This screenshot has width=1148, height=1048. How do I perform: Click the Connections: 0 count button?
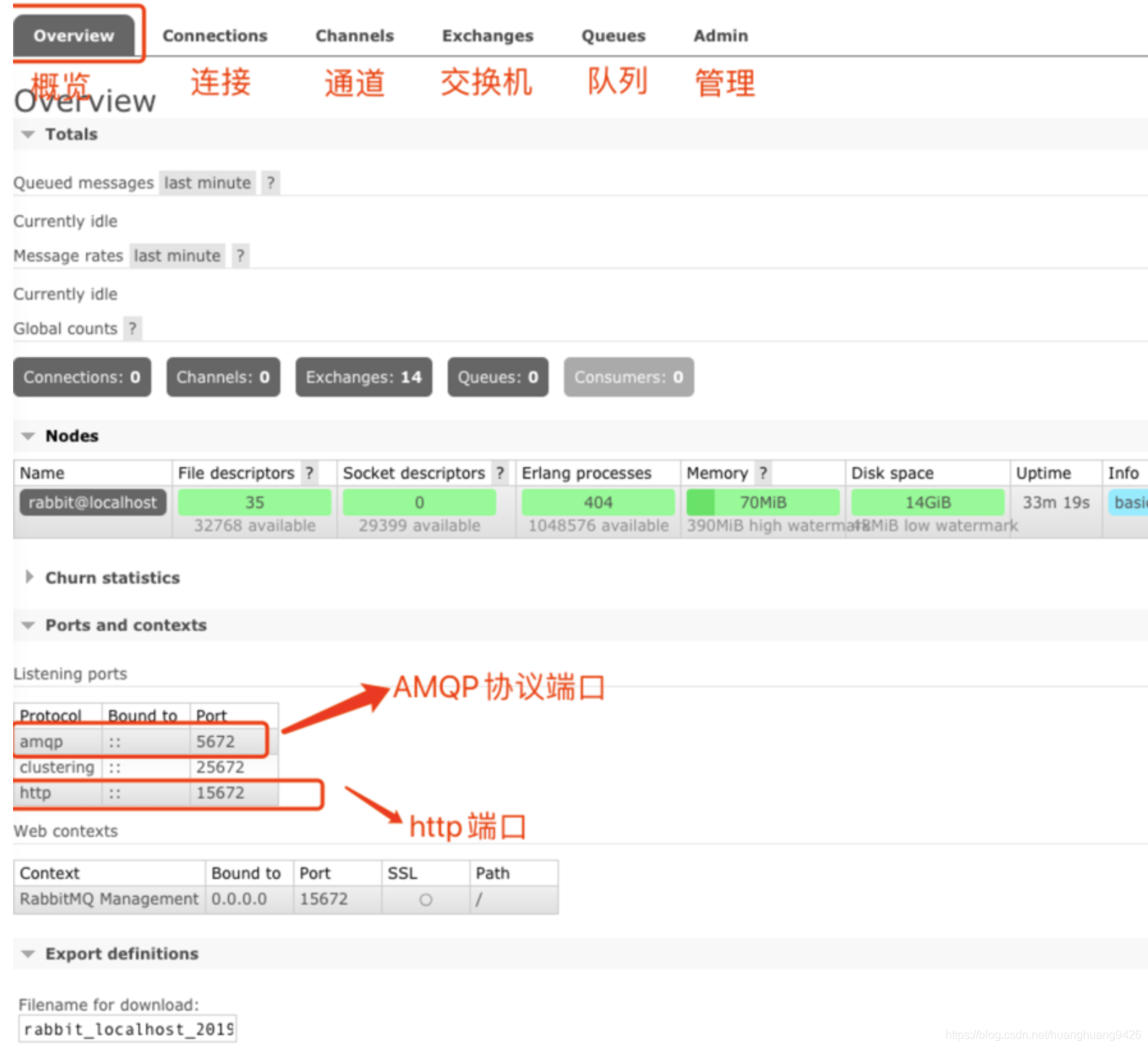[x=83, y=377]
